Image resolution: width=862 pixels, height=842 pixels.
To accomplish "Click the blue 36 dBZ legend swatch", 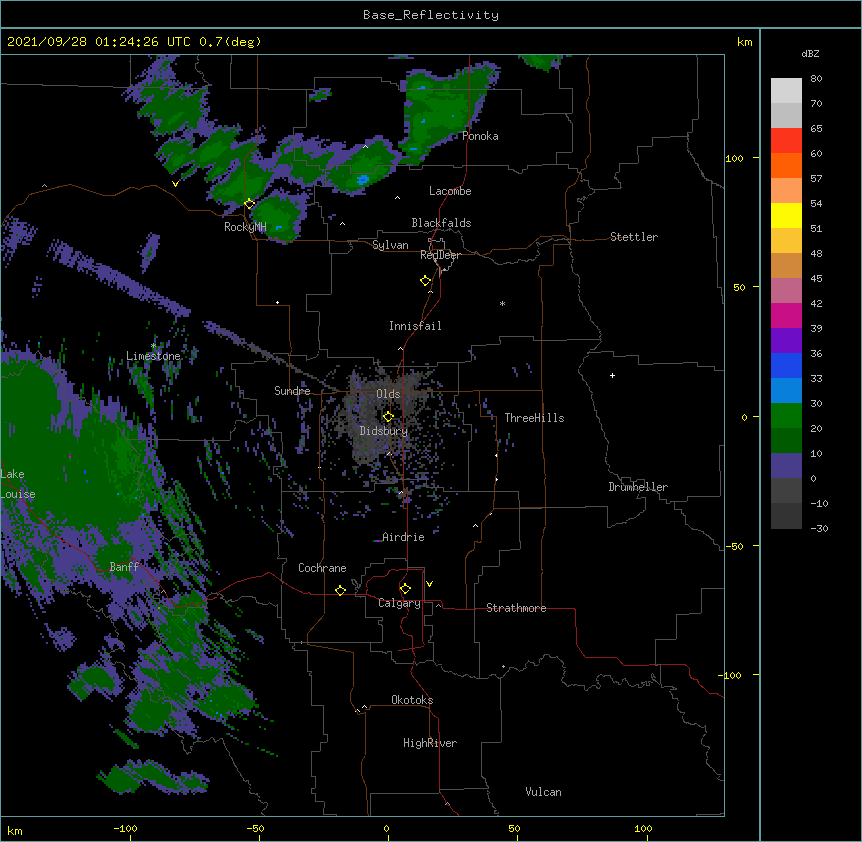I will 786,366.
